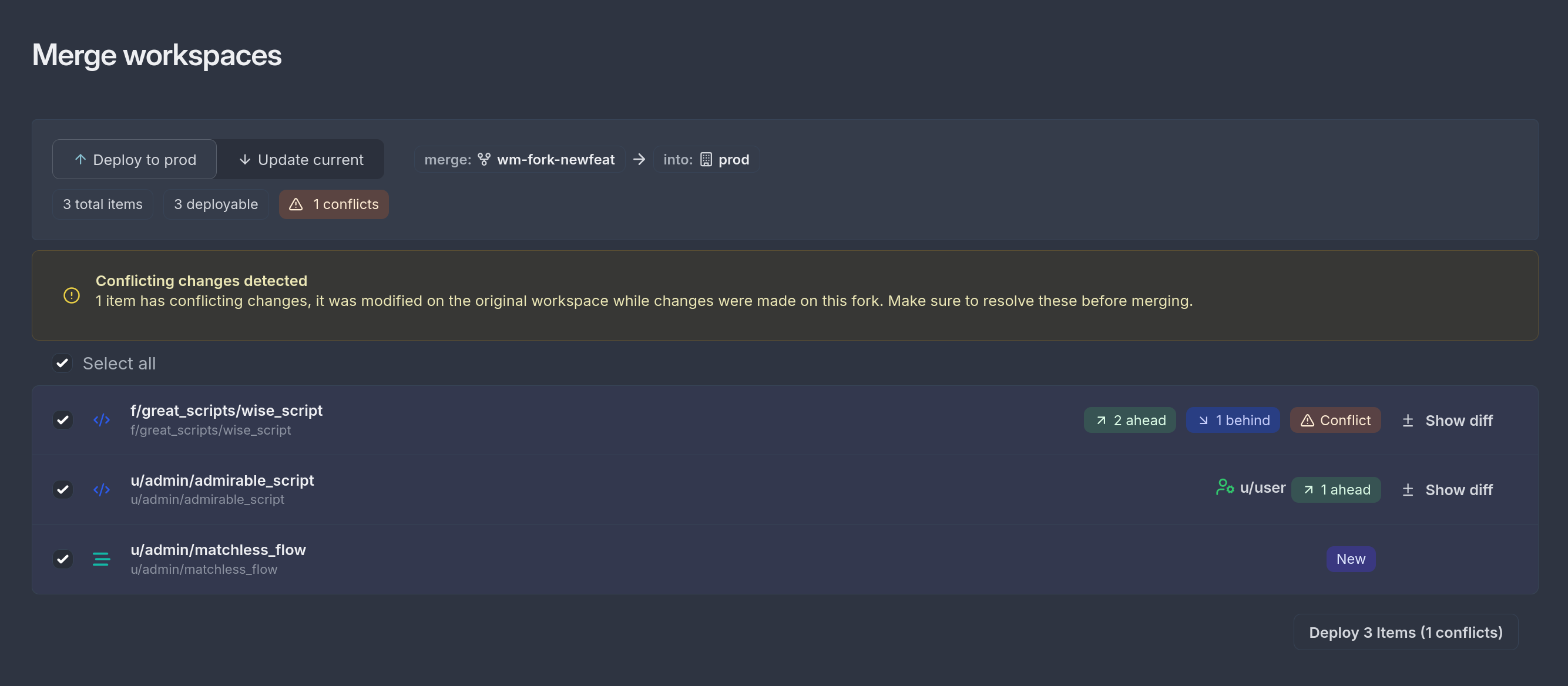Switch to Deploy to prod tab
Viewport: 1568px width, 686px height.
(135, 160)
